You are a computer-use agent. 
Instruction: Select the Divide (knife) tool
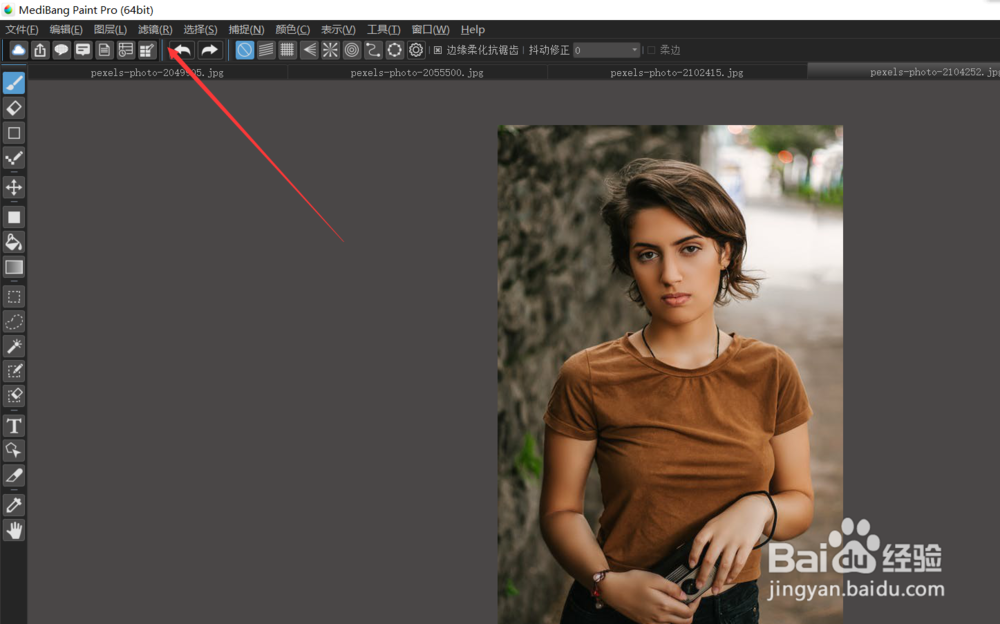click(x=14, y=476)
